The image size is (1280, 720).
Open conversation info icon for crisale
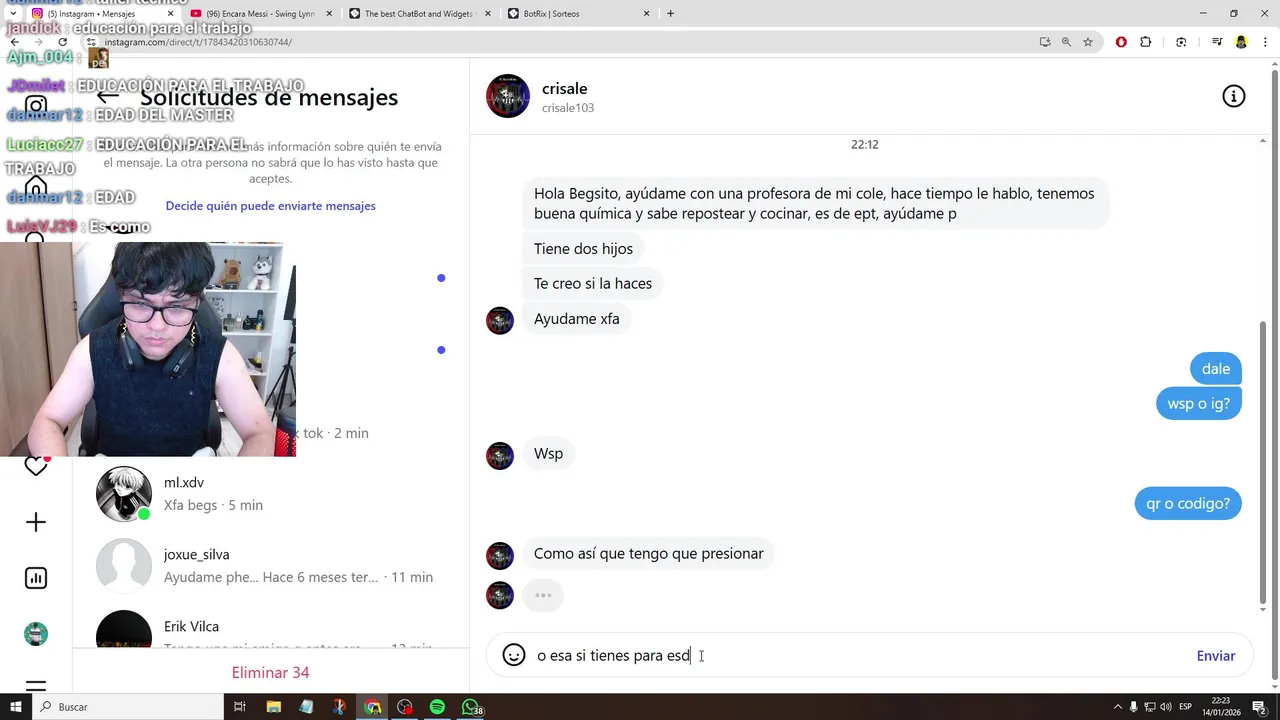pos(1233,96)
